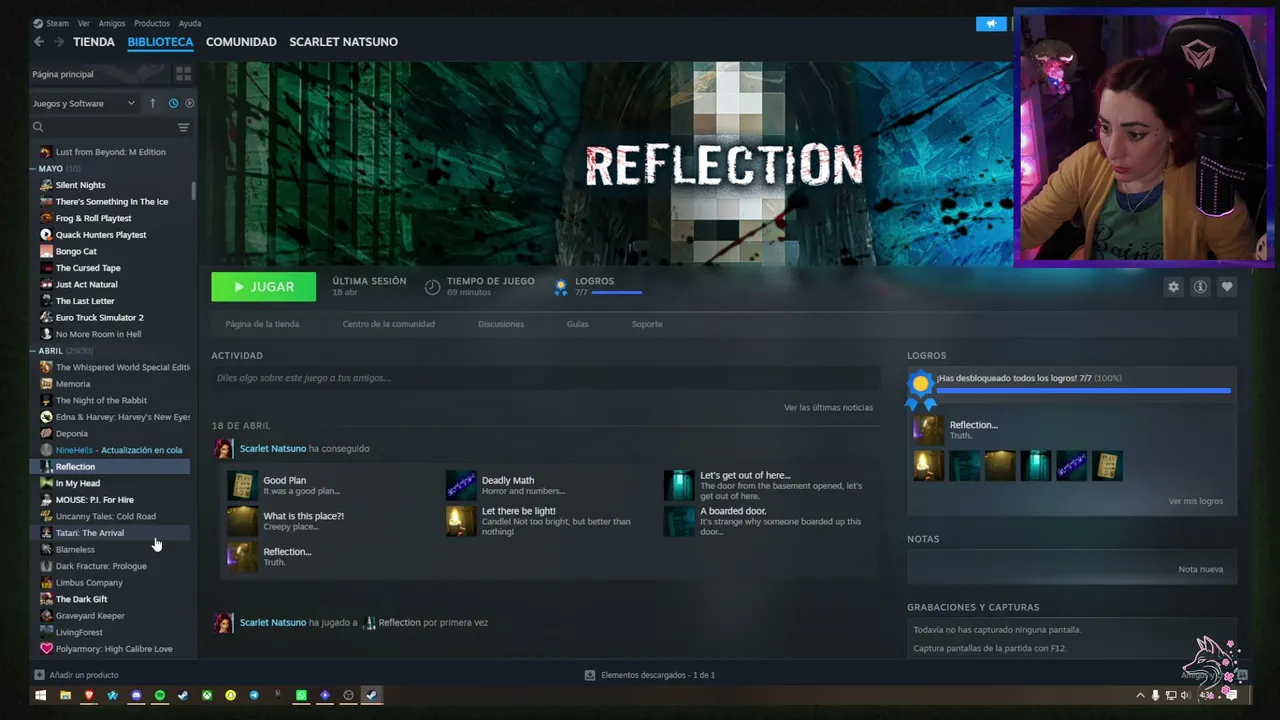This screenshot has width=1280, height=720.
Task: Go forward with the right navigation arrow
Action: coord(59,42)
